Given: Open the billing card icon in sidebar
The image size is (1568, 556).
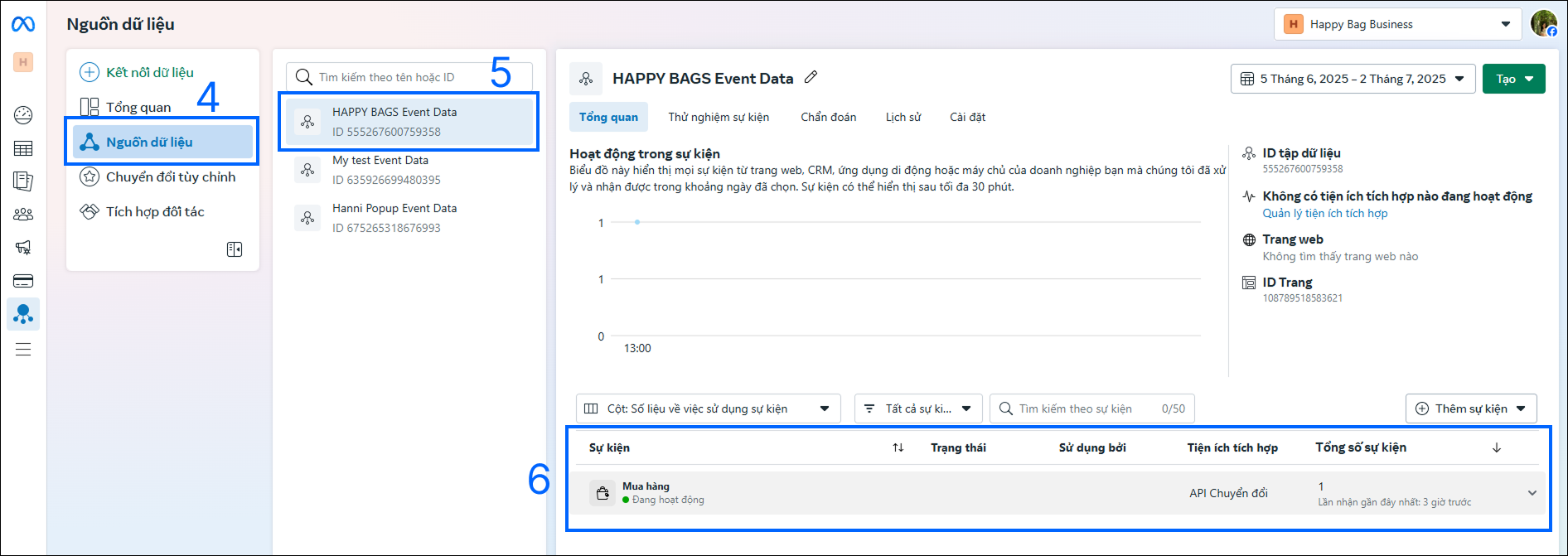Looking at the screenshot, I should coord(23,281).
